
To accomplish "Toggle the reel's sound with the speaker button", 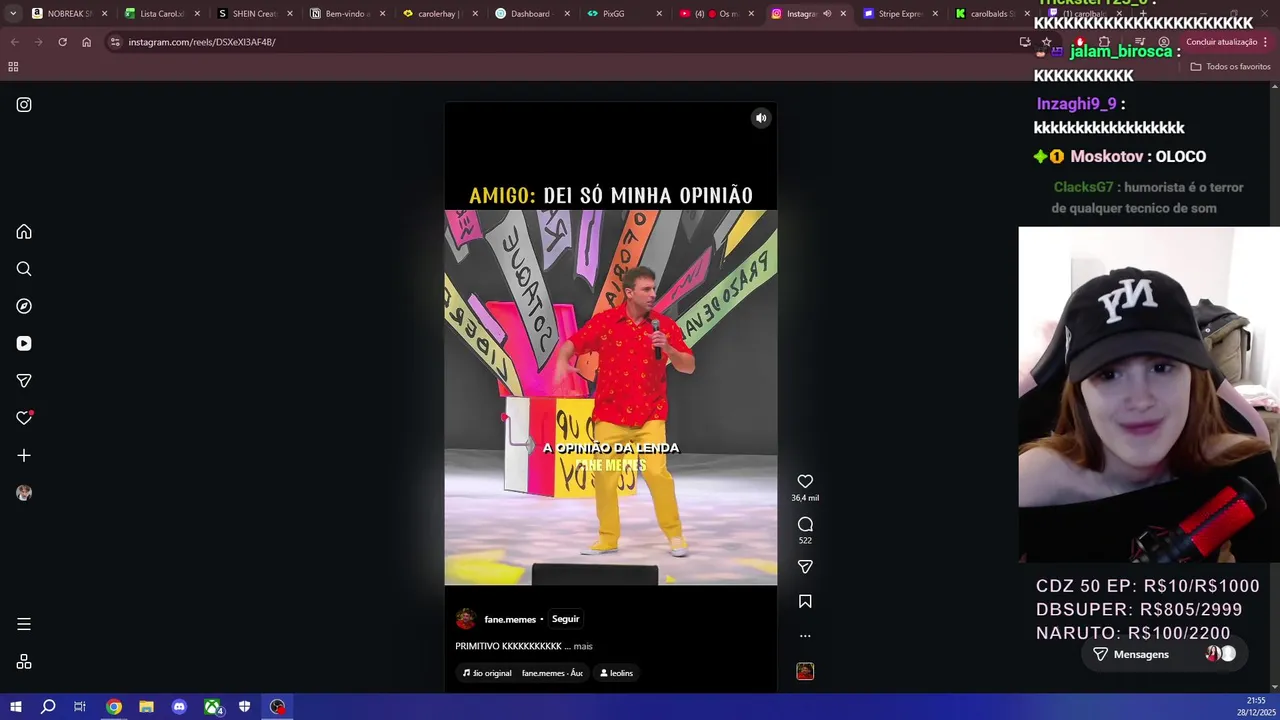I will coord(761,118).
